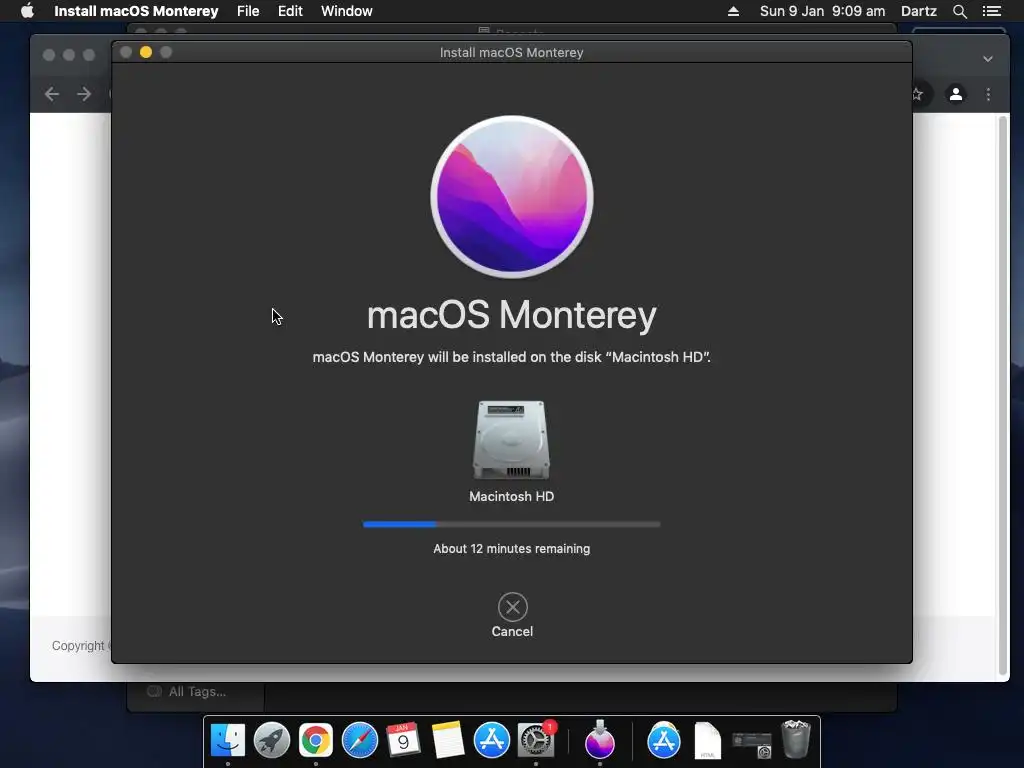Click the macOS Monterey heading text

pos(511,315)
